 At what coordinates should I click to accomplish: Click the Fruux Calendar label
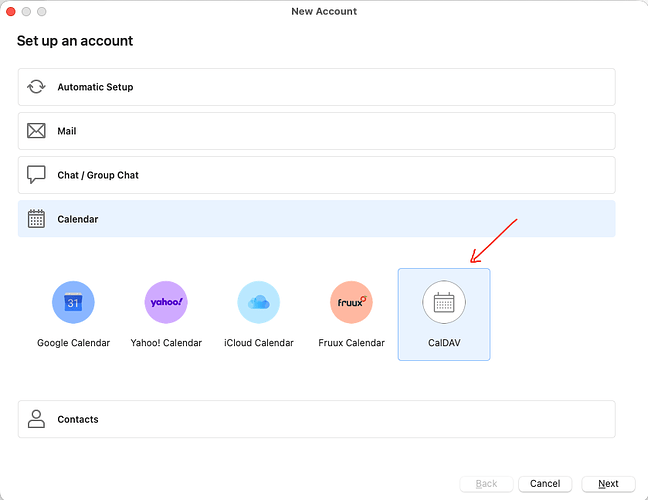tap(351, 343)
